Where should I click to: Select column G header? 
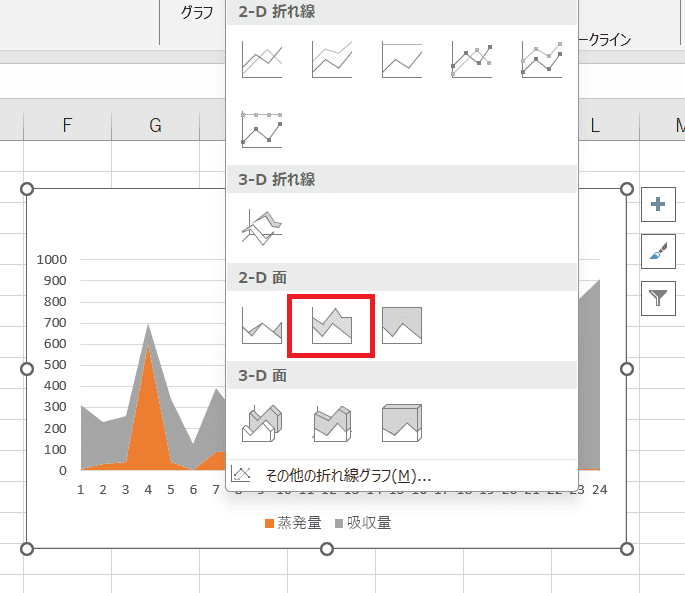(x=155, y=125)
